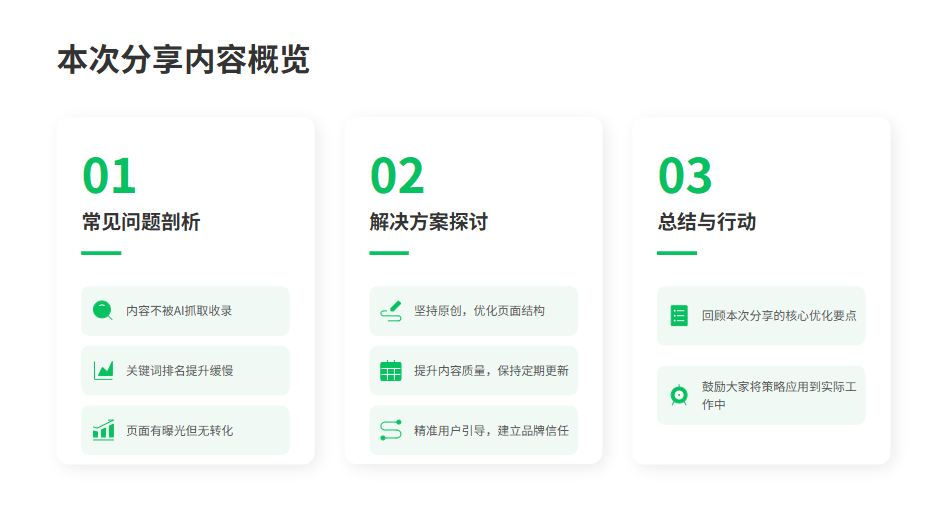Viewport: 949px width, 532px height.
Task: Select the heading 常见问题剖析
Action: (141, 222)
